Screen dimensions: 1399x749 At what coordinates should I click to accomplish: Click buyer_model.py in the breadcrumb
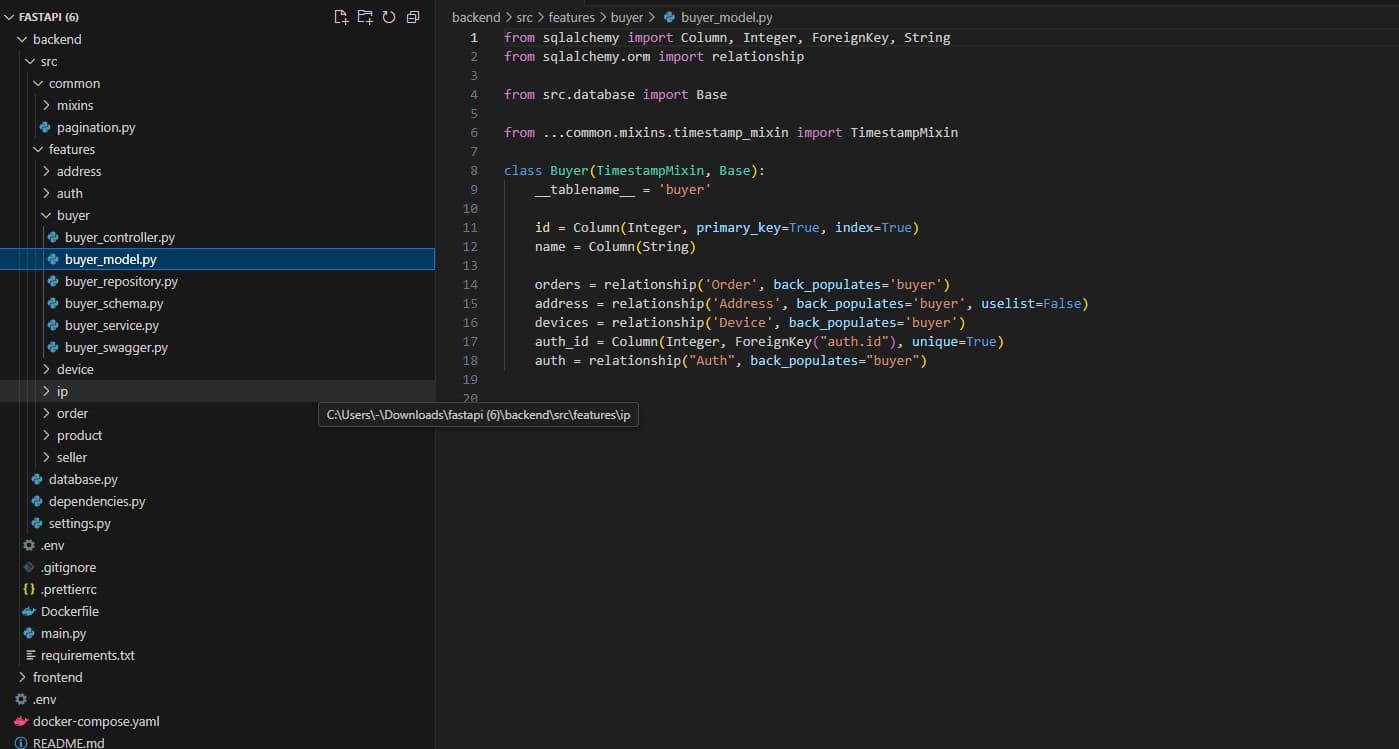tap(726, 17)
